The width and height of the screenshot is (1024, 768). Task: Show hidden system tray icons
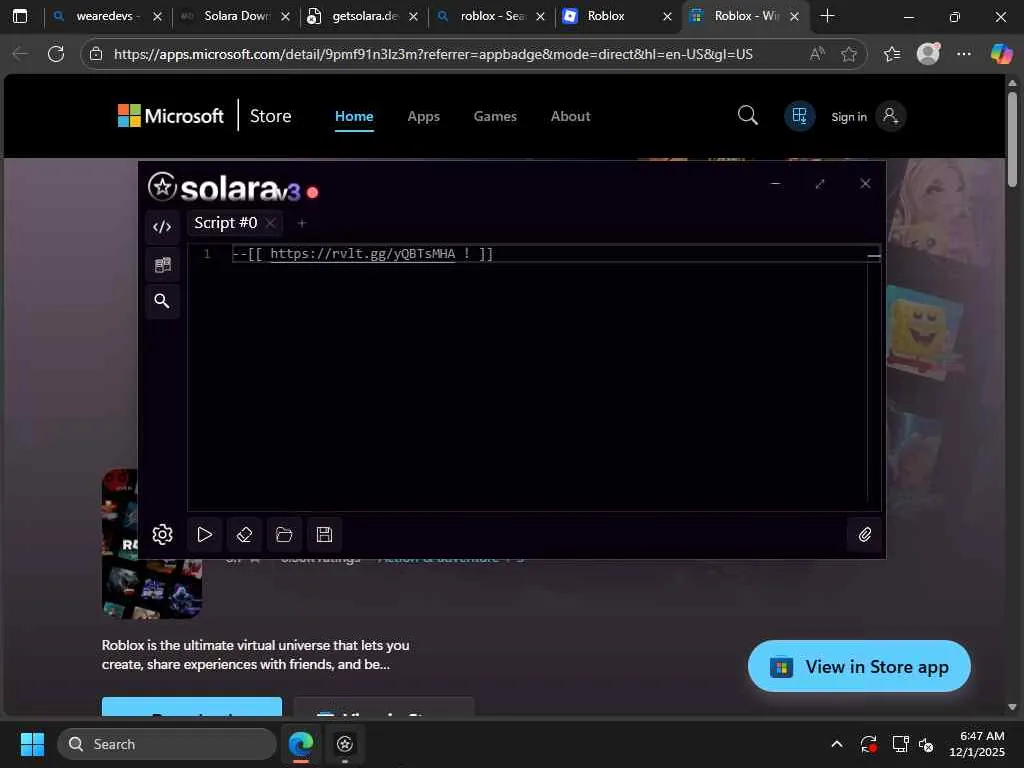837,744
